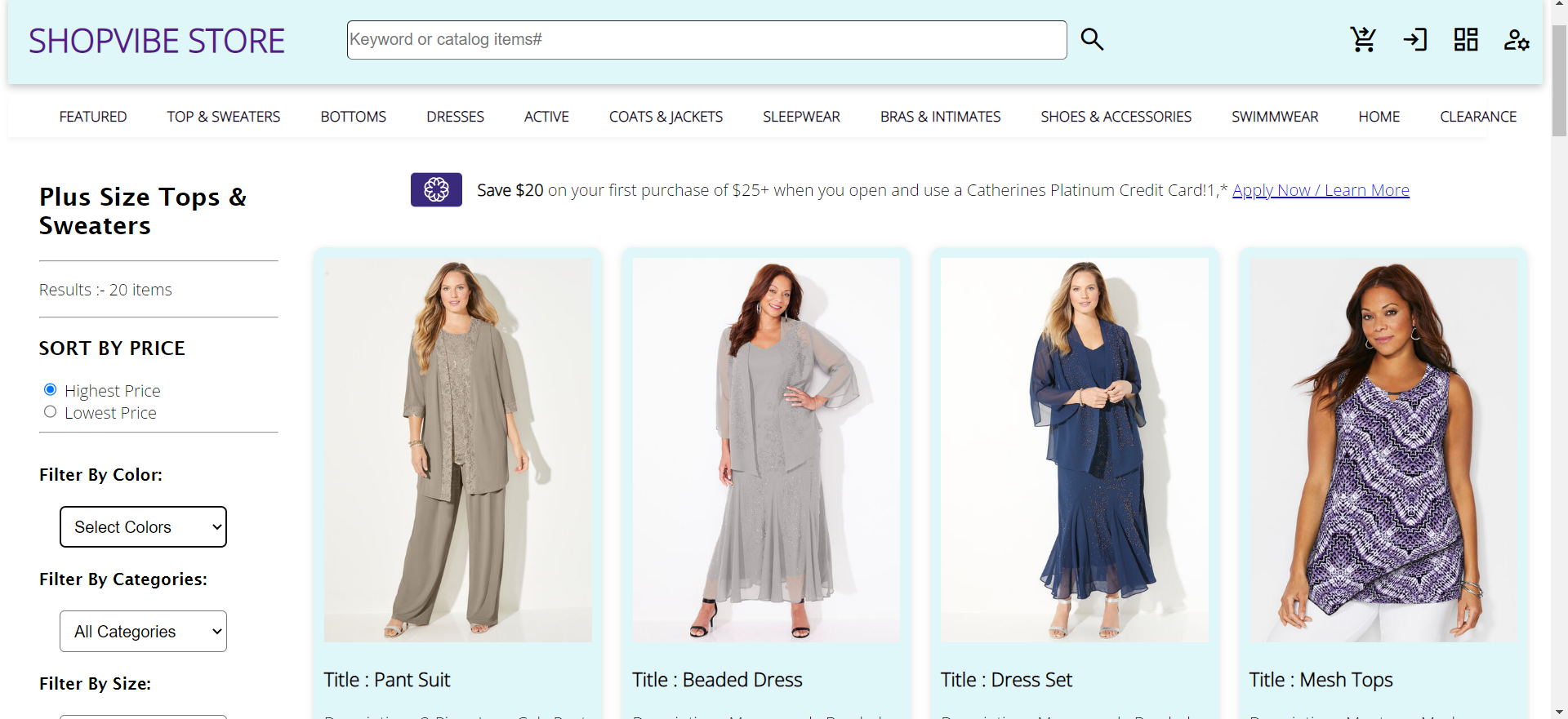Click the scrollbar down arrow
Image resolution: width=1568 pixels, height=719 pixels.
point(1559,712)
